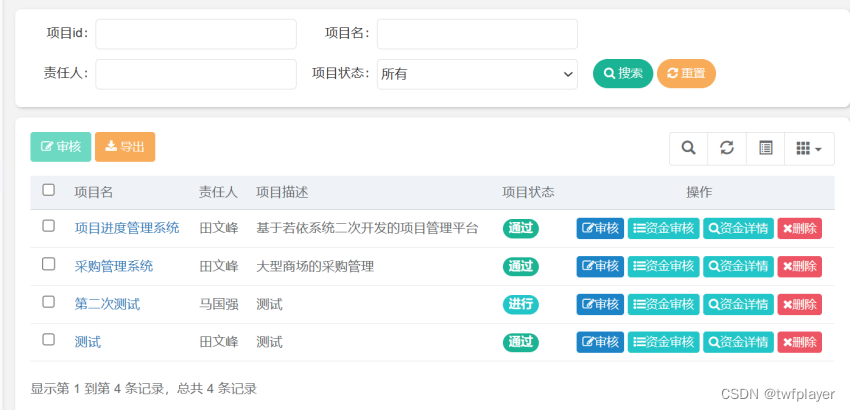
Task: Click the 项目名 column header
Action: click(94, 192)
